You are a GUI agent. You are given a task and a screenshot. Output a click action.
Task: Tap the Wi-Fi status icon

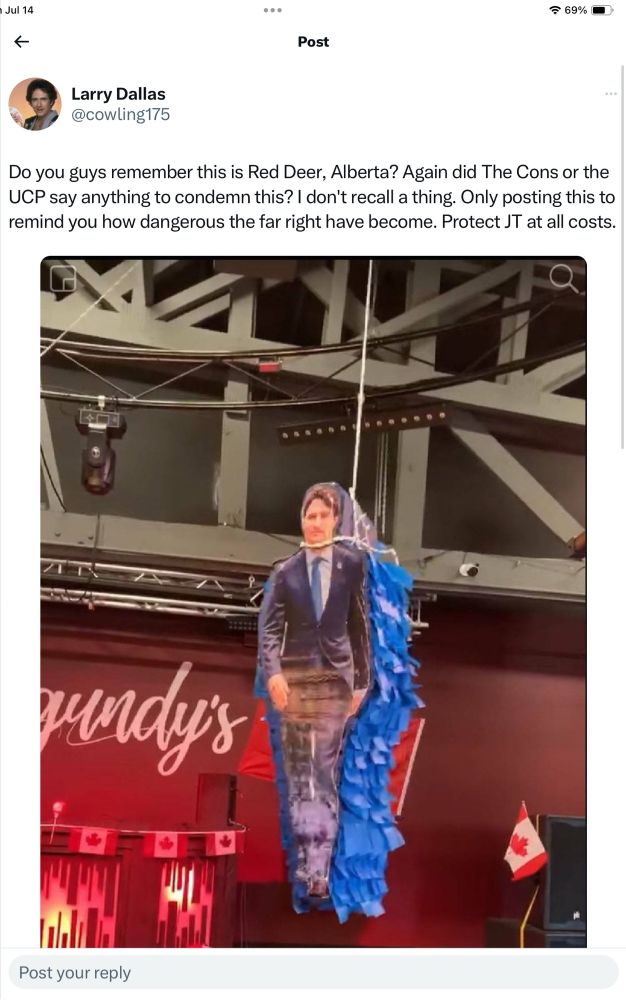[555, 10]
